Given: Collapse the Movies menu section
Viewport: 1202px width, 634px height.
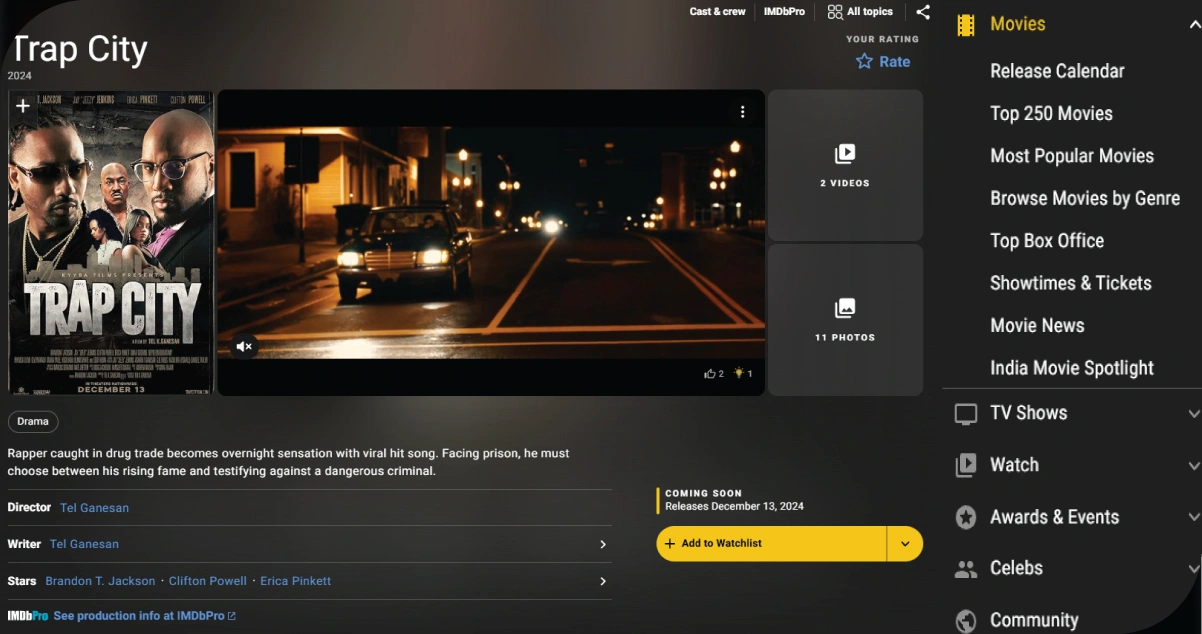Looking at the screenshot, I should 1193,24.
